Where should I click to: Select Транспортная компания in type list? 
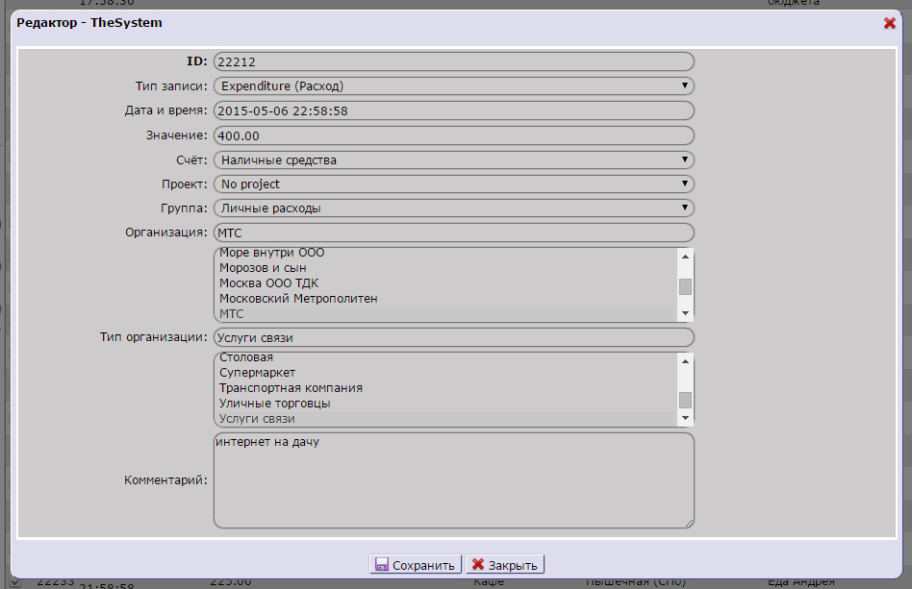290,388
